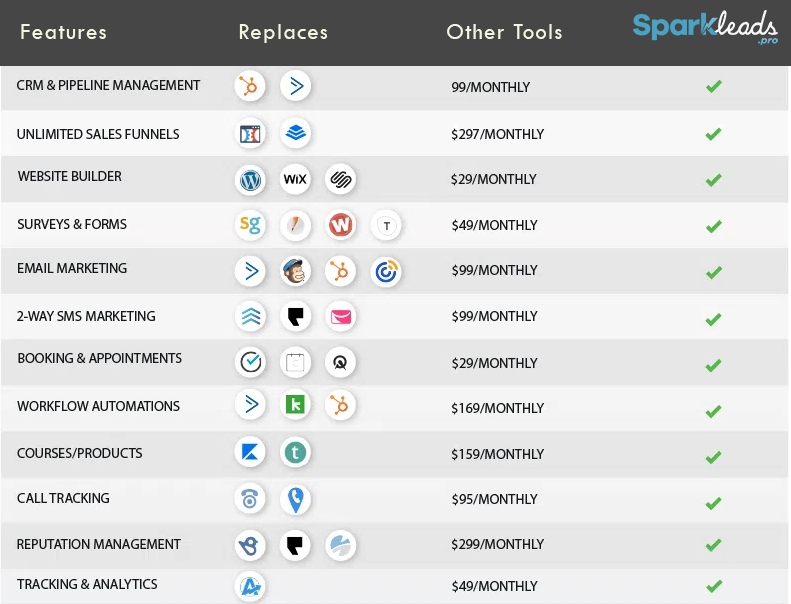The width and height of the screenshot is (791, 604).
Task: Click the green Keap icon in Workflow row
Action: tap(295, 405)
